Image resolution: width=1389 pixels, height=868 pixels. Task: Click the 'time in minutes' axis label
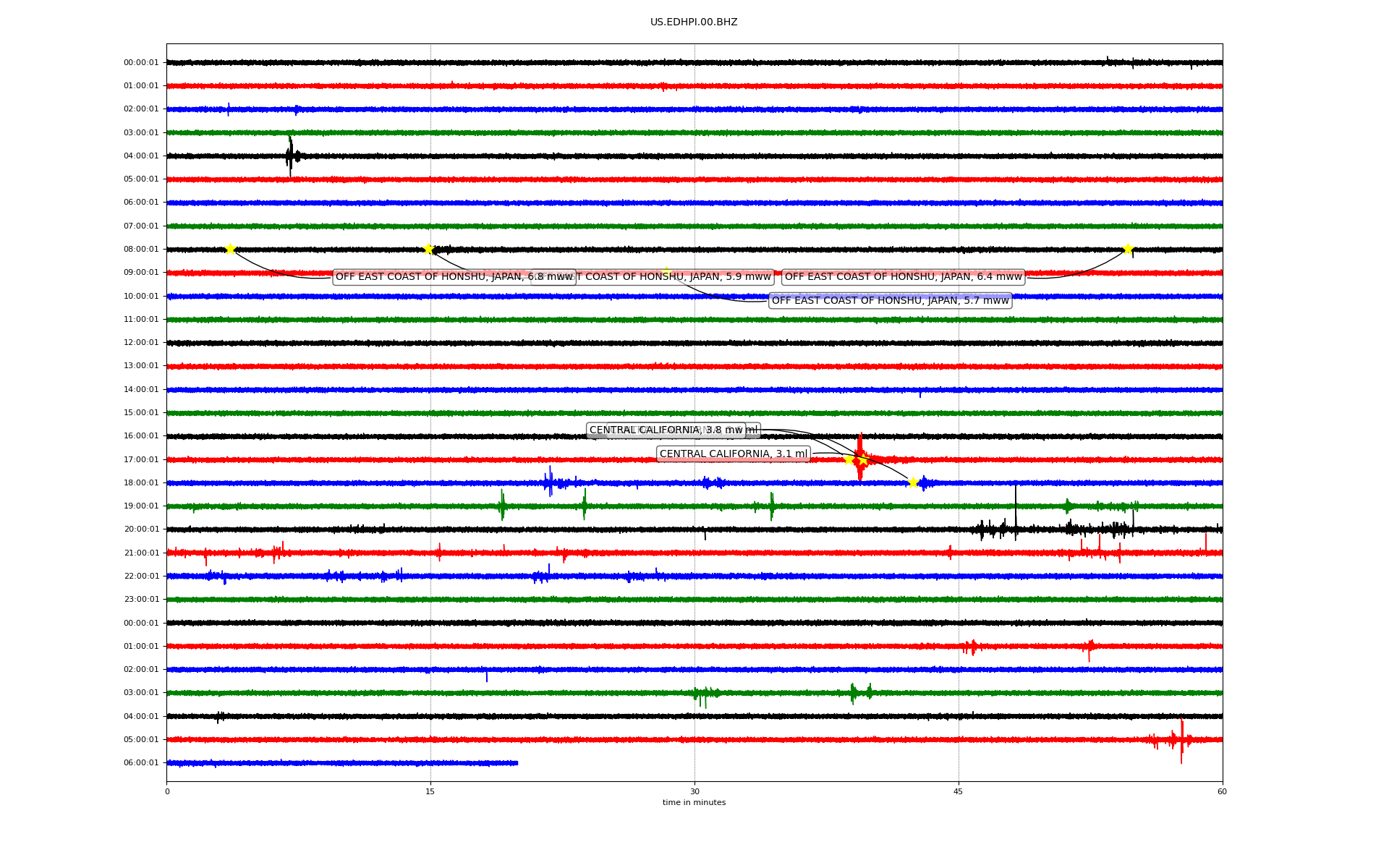[x=694, y=803]
